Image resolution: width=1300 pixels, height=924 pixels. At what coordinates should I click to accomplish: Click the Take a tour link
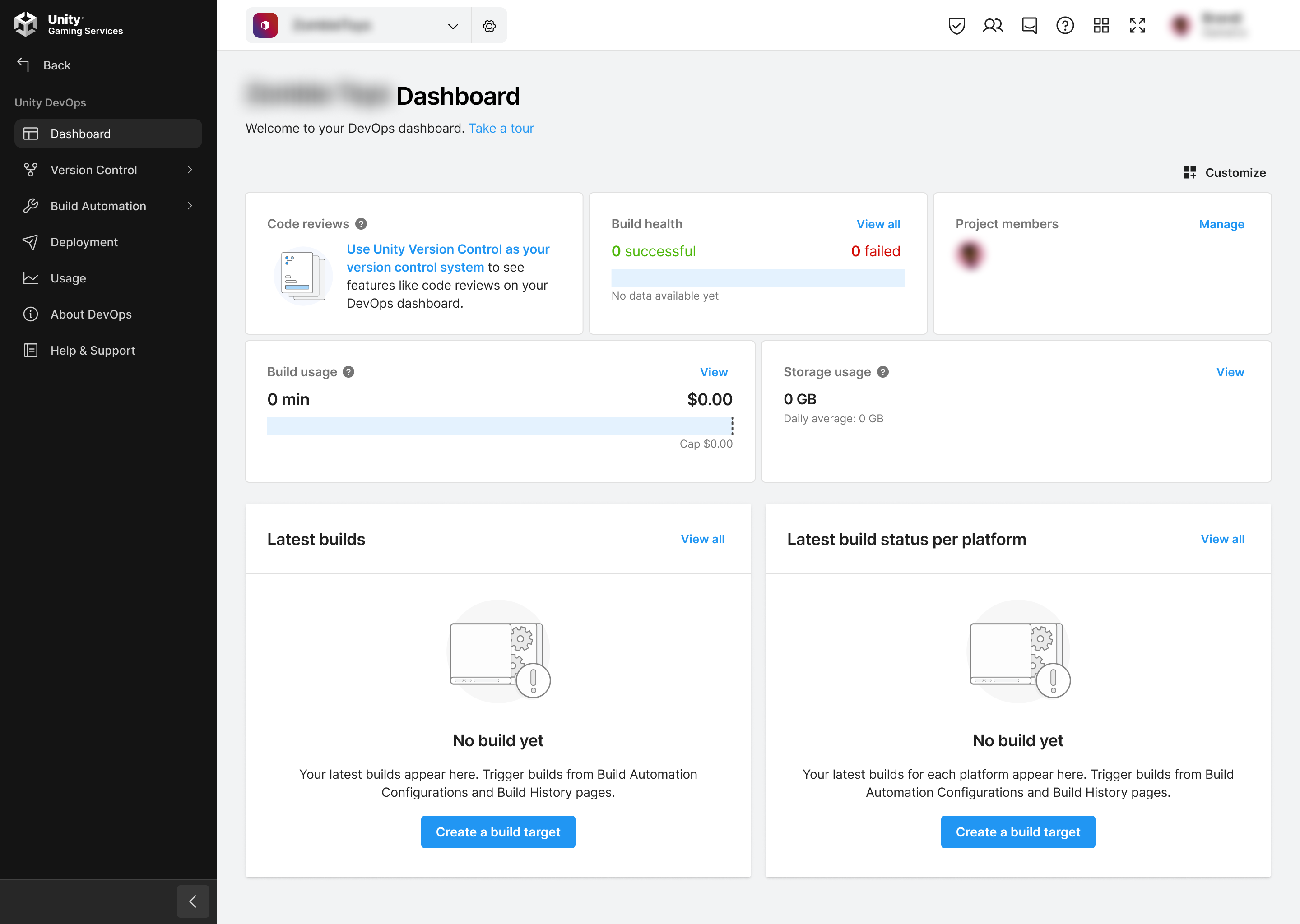pos(501,128)
